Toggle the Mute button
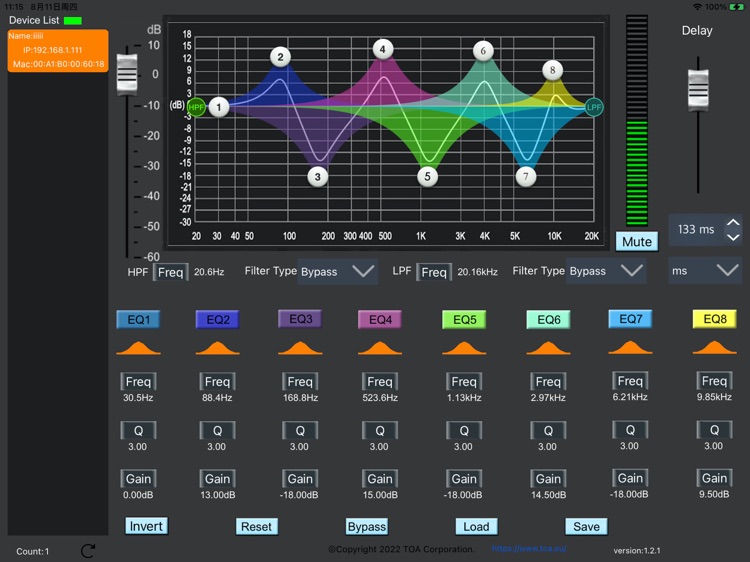750x562 pixels. (x=637, y=242)
